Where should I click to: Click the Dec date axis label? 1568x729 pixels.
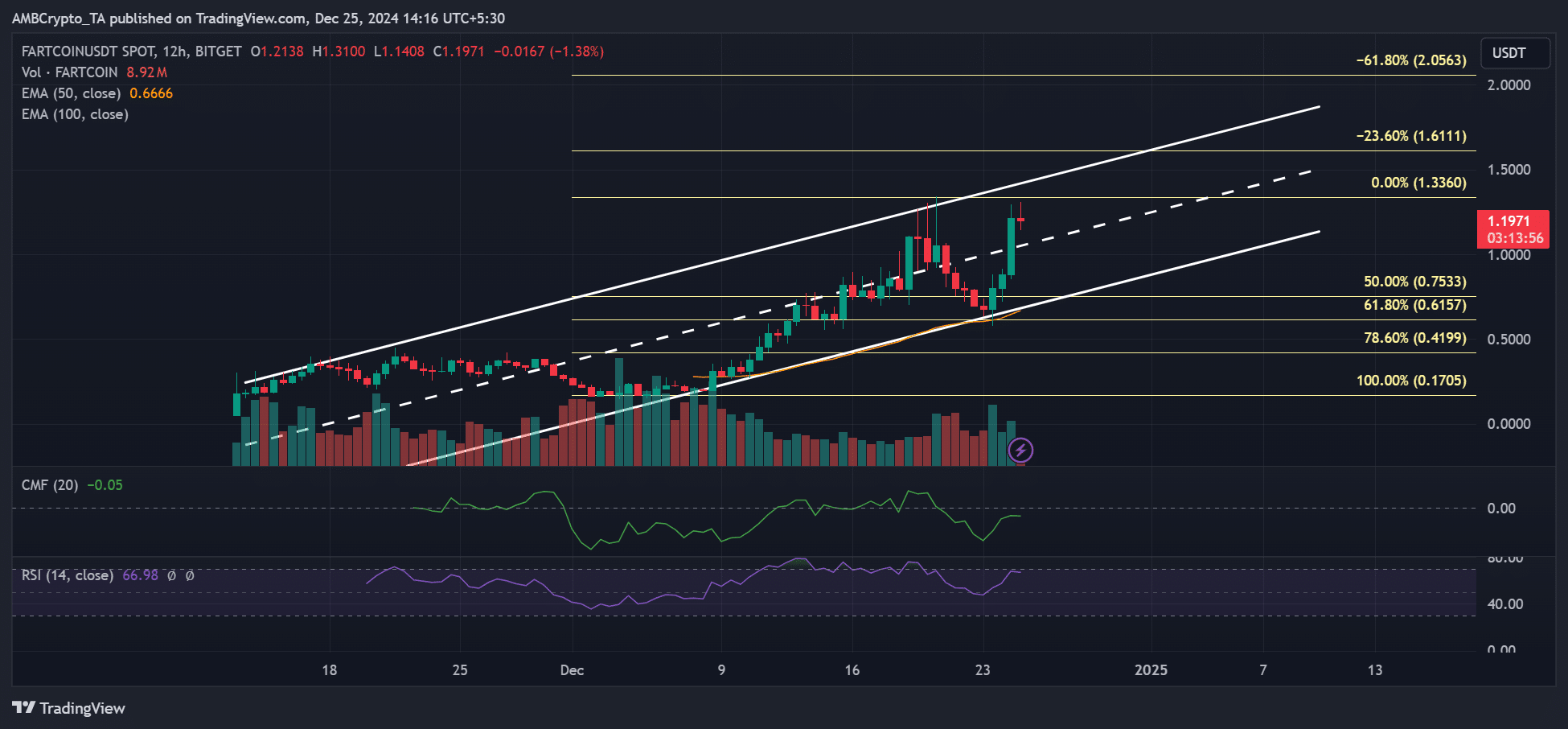point(572,670)
